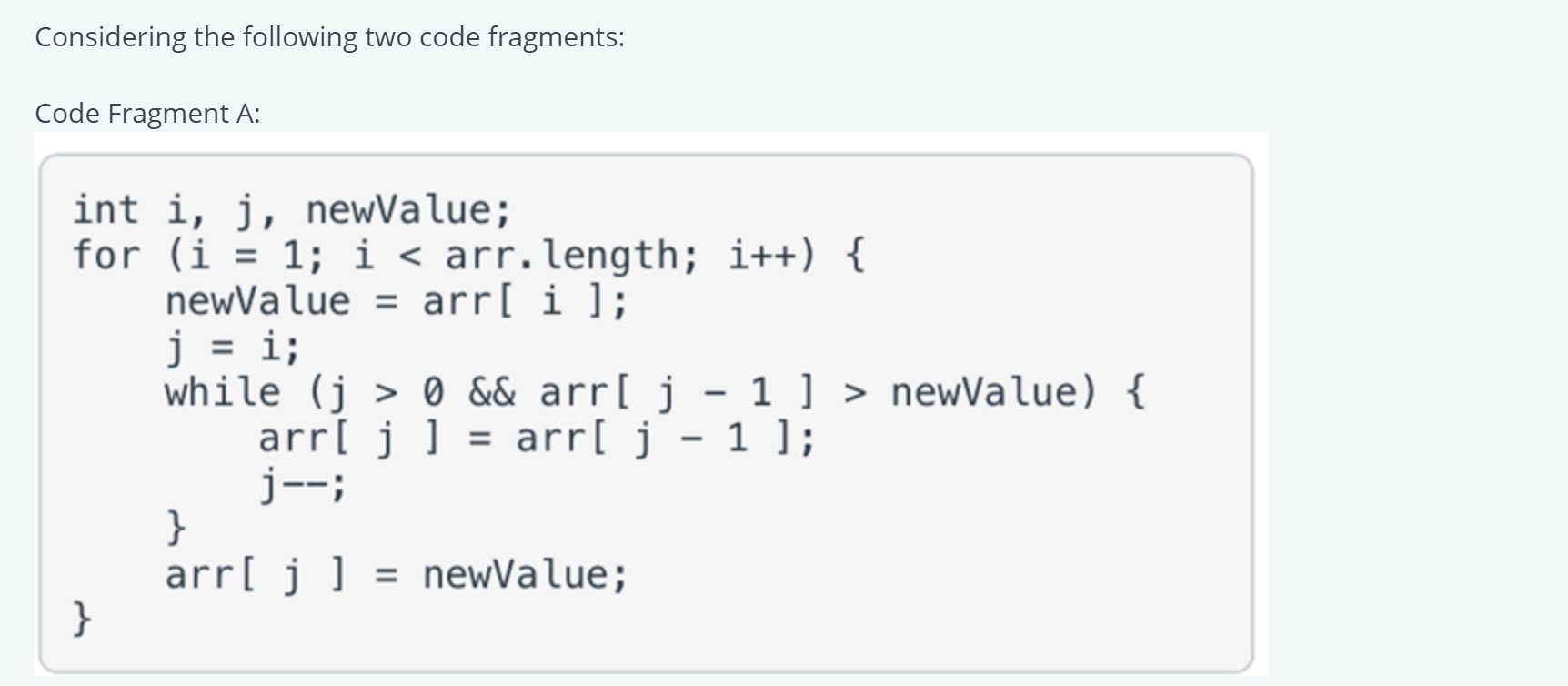Image resolution: width=1568 pixels, height=686 pixels.
Task: Click the 'Considering the following two code fragments' text
Action: (x=329, y=37)
